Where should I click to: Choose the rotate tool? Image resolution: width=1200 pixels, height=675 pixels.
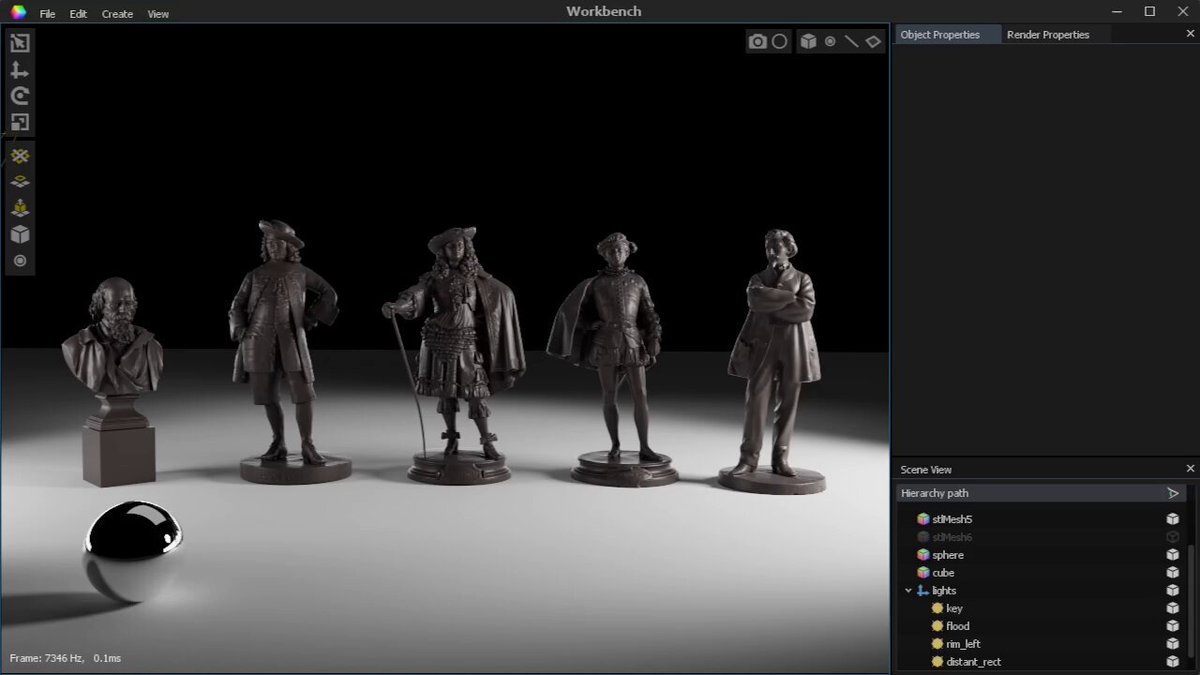[x=20, y=96]
